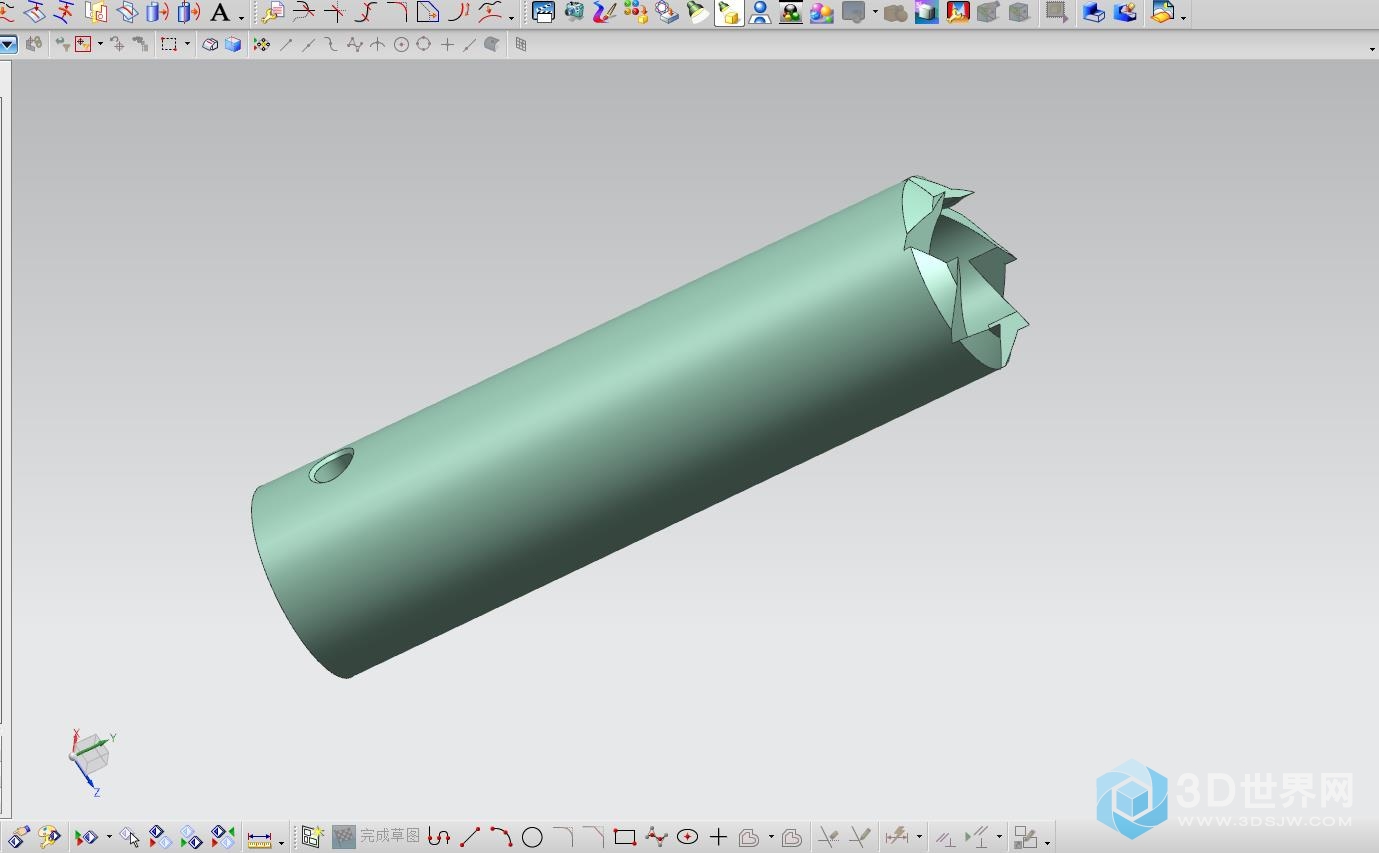Select the sketch Line tool
The image size is (1379, 853).
pos(470,837)
